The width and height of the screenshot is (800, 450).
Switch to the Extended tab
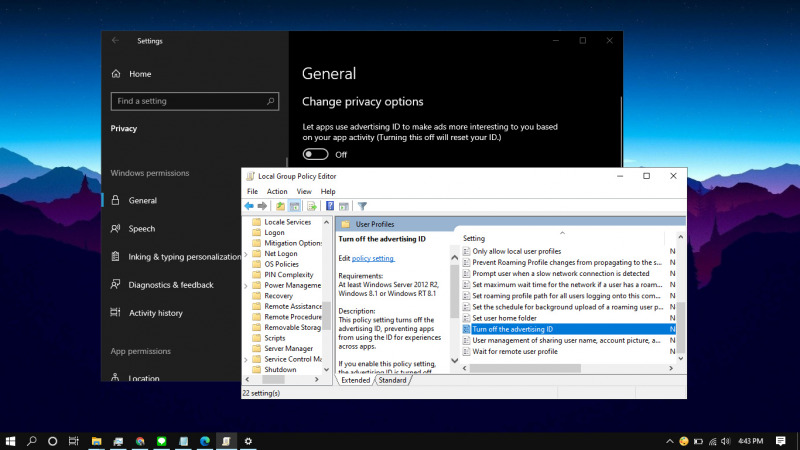coord(356,380)
